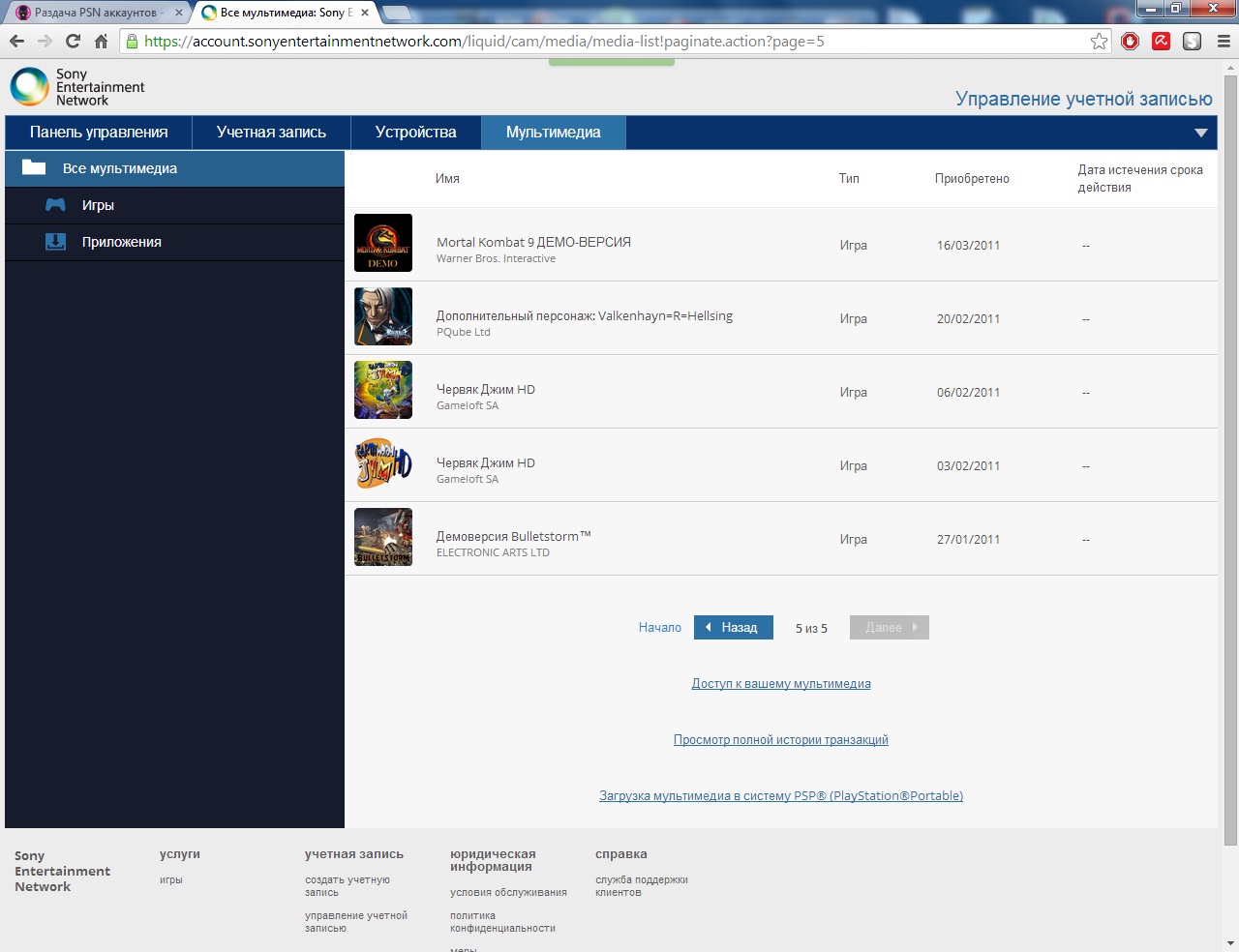This screenshot has height=952, width=1239.
Task: Open the Chrome hamburger menu
Action: click(x=1224, y=41)
